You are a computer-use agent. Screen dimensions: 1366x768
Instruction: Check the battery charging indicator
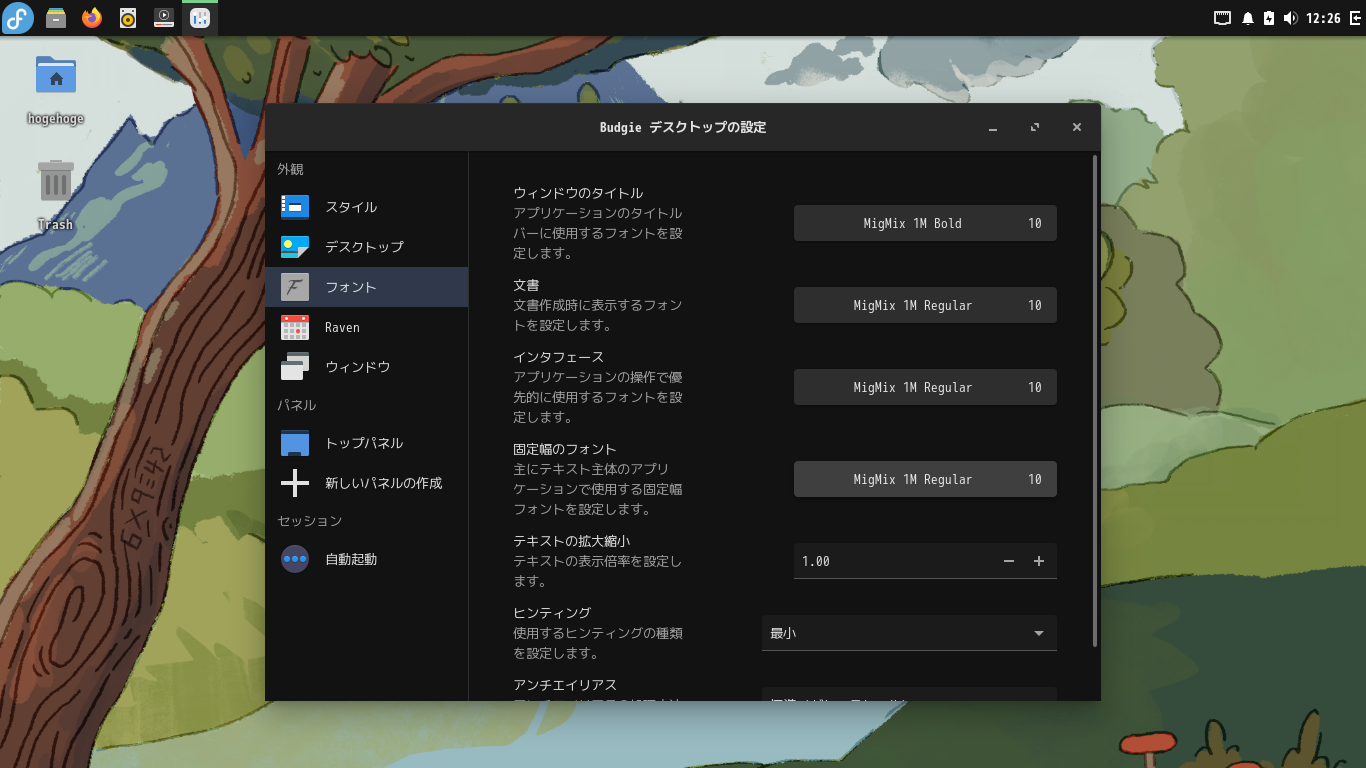(x=1269, y=18)
